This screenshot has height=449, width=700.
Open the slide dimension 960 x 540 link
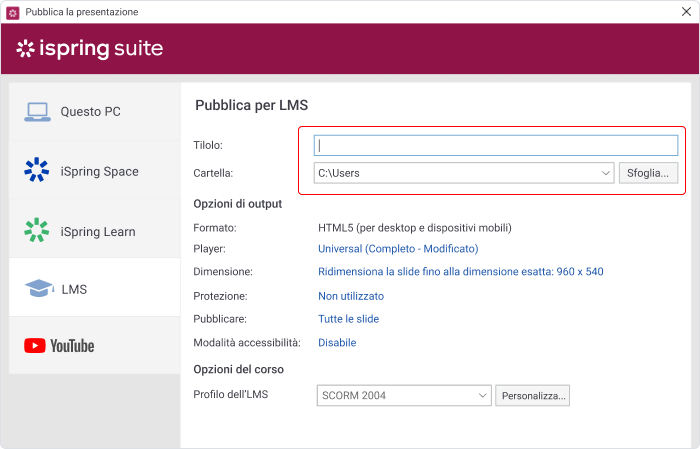tap(461, 271)
